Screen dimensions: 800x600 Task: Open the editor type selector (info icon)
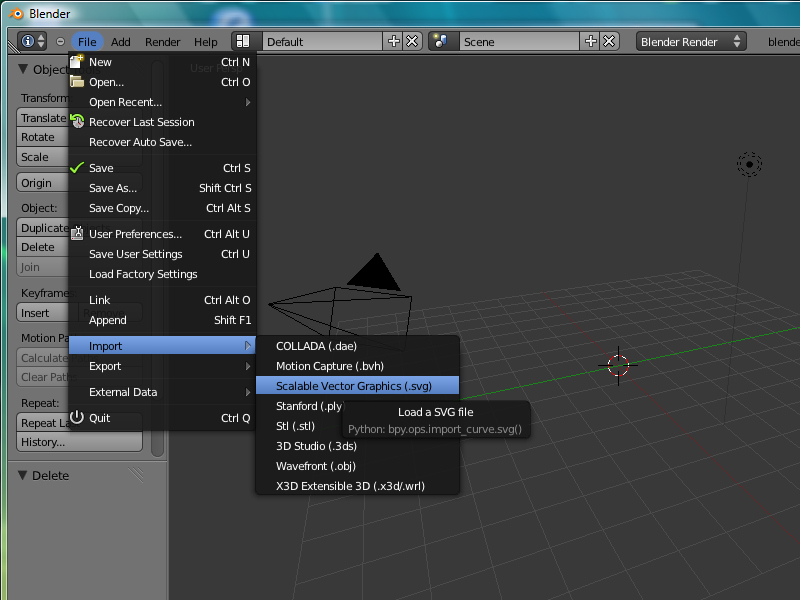tap(32, 41)
